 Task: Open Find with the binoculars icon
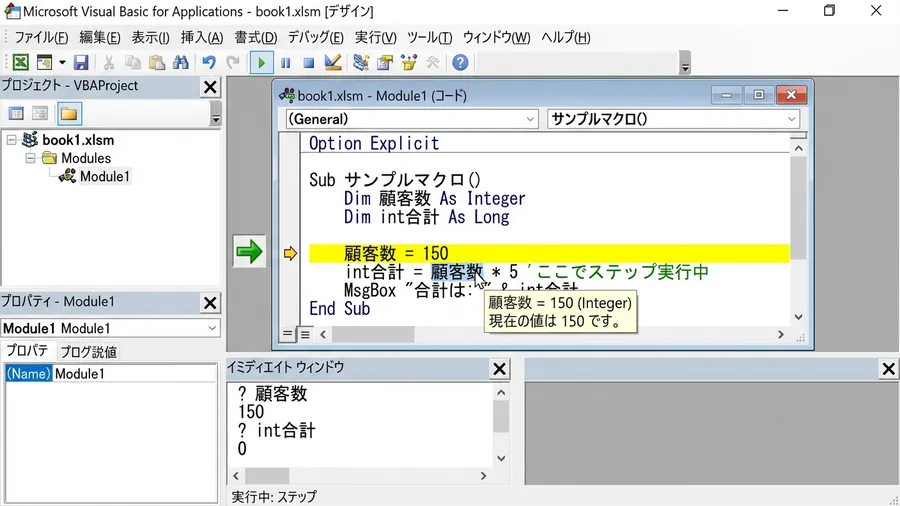click(x=181, y=62)
